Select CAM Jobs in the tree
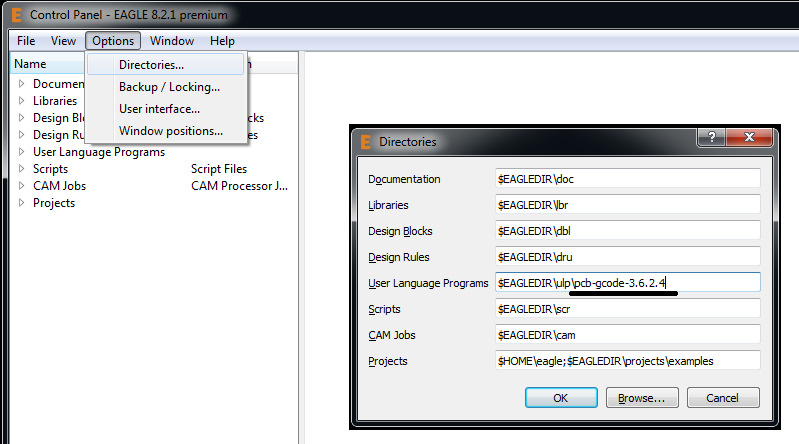Screen dimensions: 799x444 tap(60, 186)
